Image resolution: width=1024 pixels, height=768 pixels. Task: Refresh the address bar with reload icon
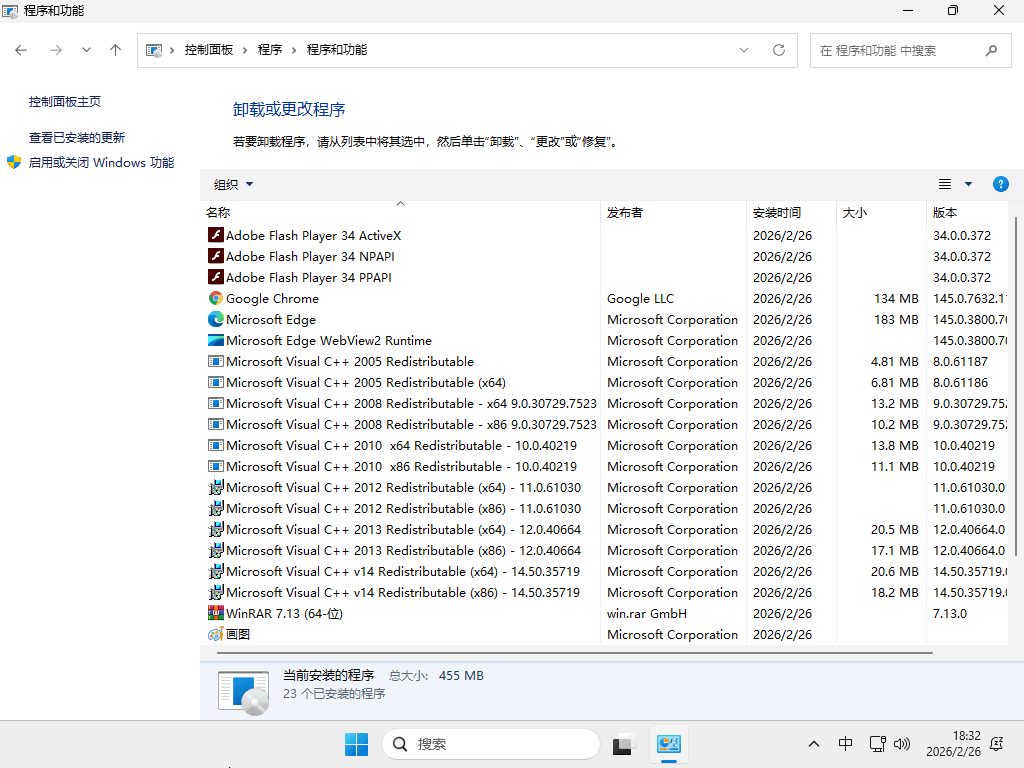779,50
